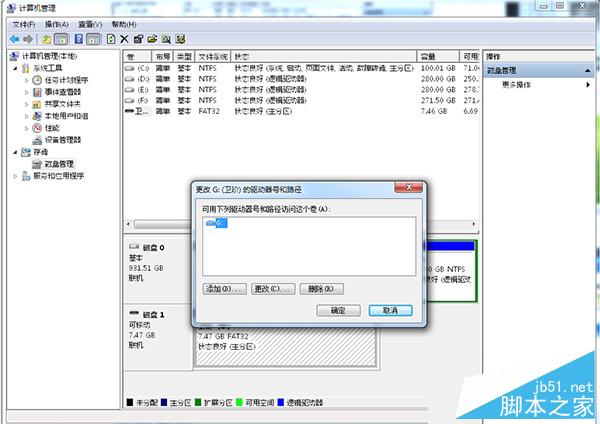Expand the Performance node
Image resolution: width=600 pixels, height=424 pixels.
click(26, 128)
